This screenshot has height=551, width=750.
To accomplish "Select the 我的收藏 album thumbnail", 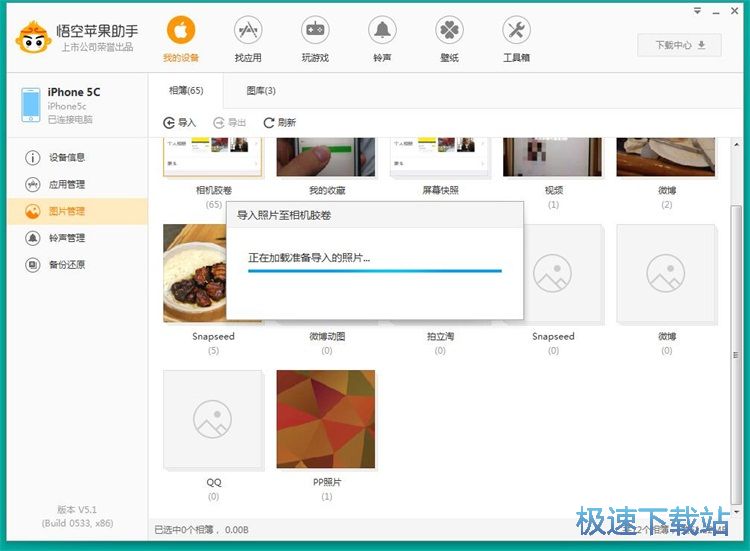I will (326, 157).
